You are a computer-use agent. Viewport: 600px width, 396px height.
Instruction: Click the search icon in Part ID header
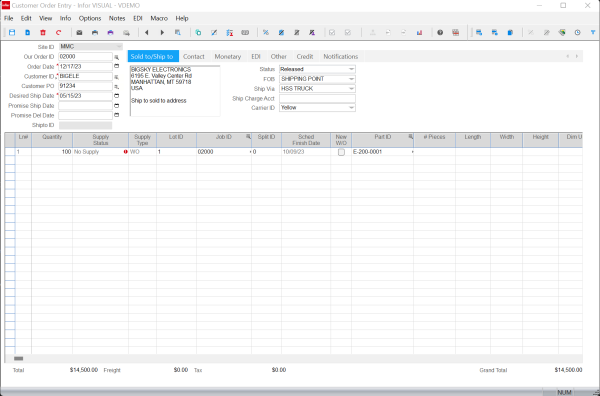tap(410, 137)
